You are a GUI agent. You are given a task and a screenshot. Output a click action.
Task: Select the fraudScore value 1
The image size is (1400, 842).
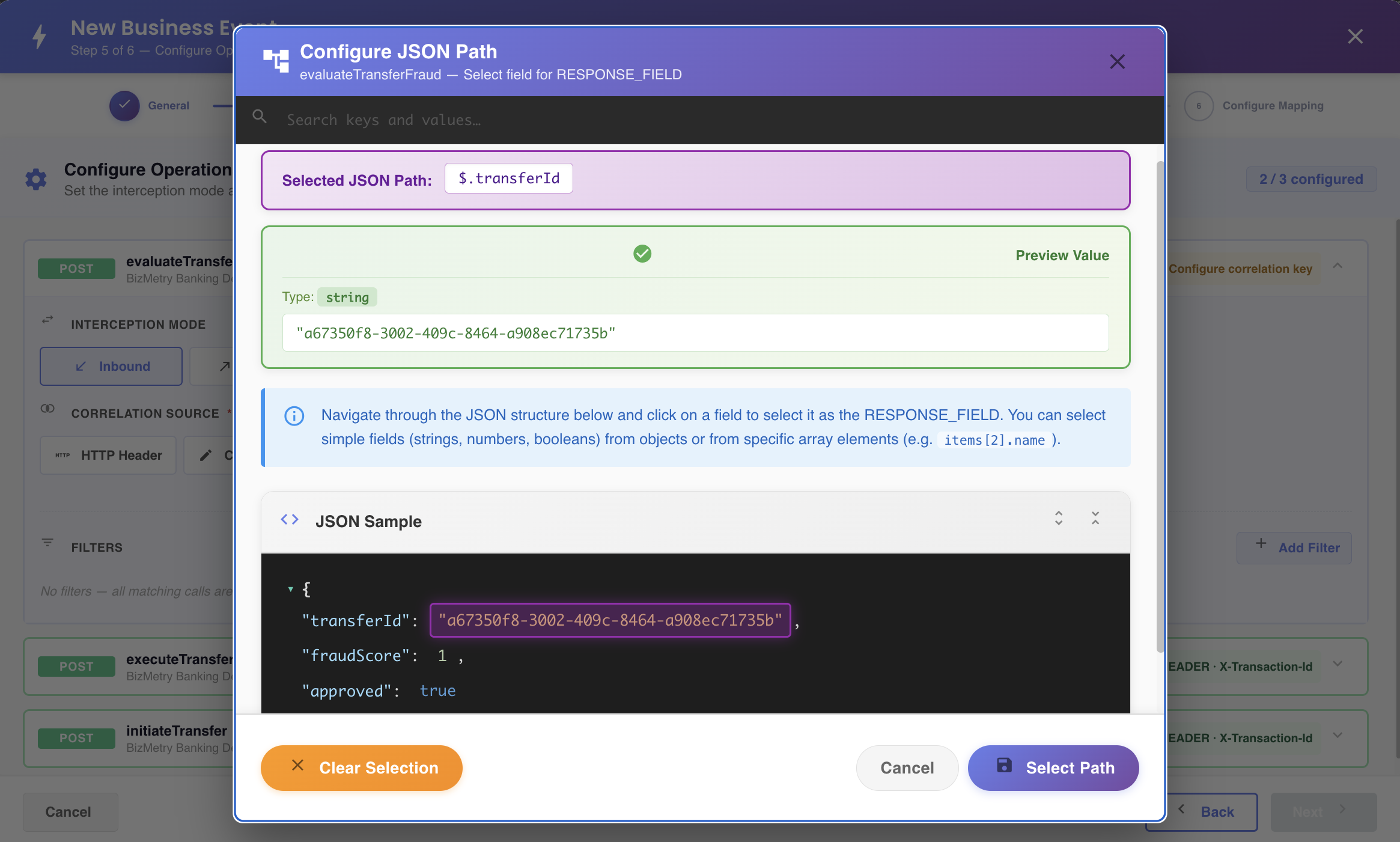(442, 656)
